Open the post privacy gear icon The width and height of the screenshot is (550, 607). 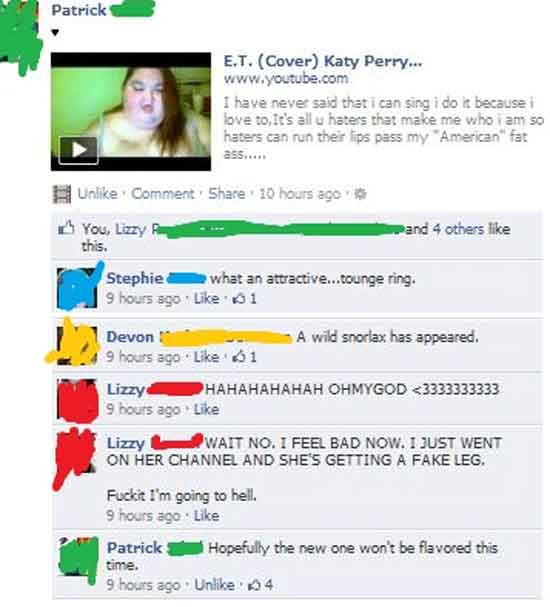[x=360, y=194]
